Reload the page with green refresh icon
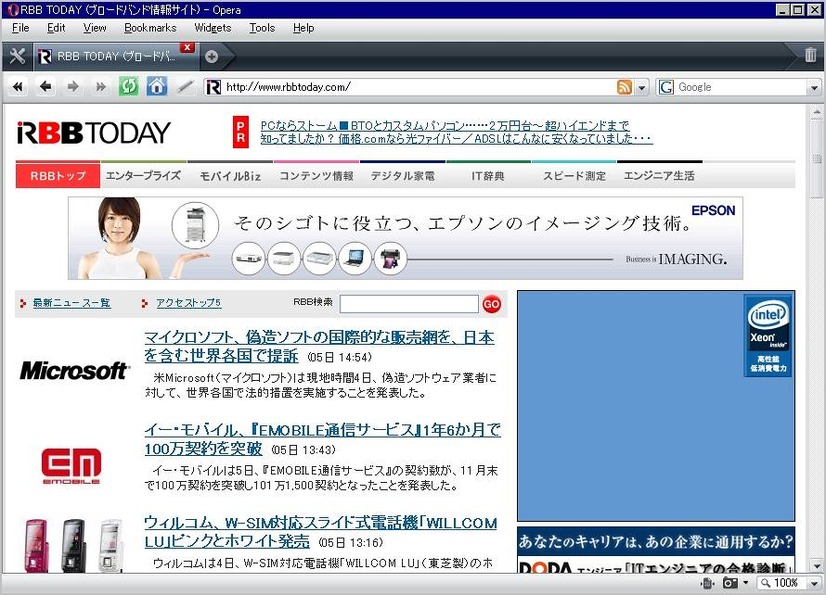Viewport: 826px width, 595px height. (129, 86)
